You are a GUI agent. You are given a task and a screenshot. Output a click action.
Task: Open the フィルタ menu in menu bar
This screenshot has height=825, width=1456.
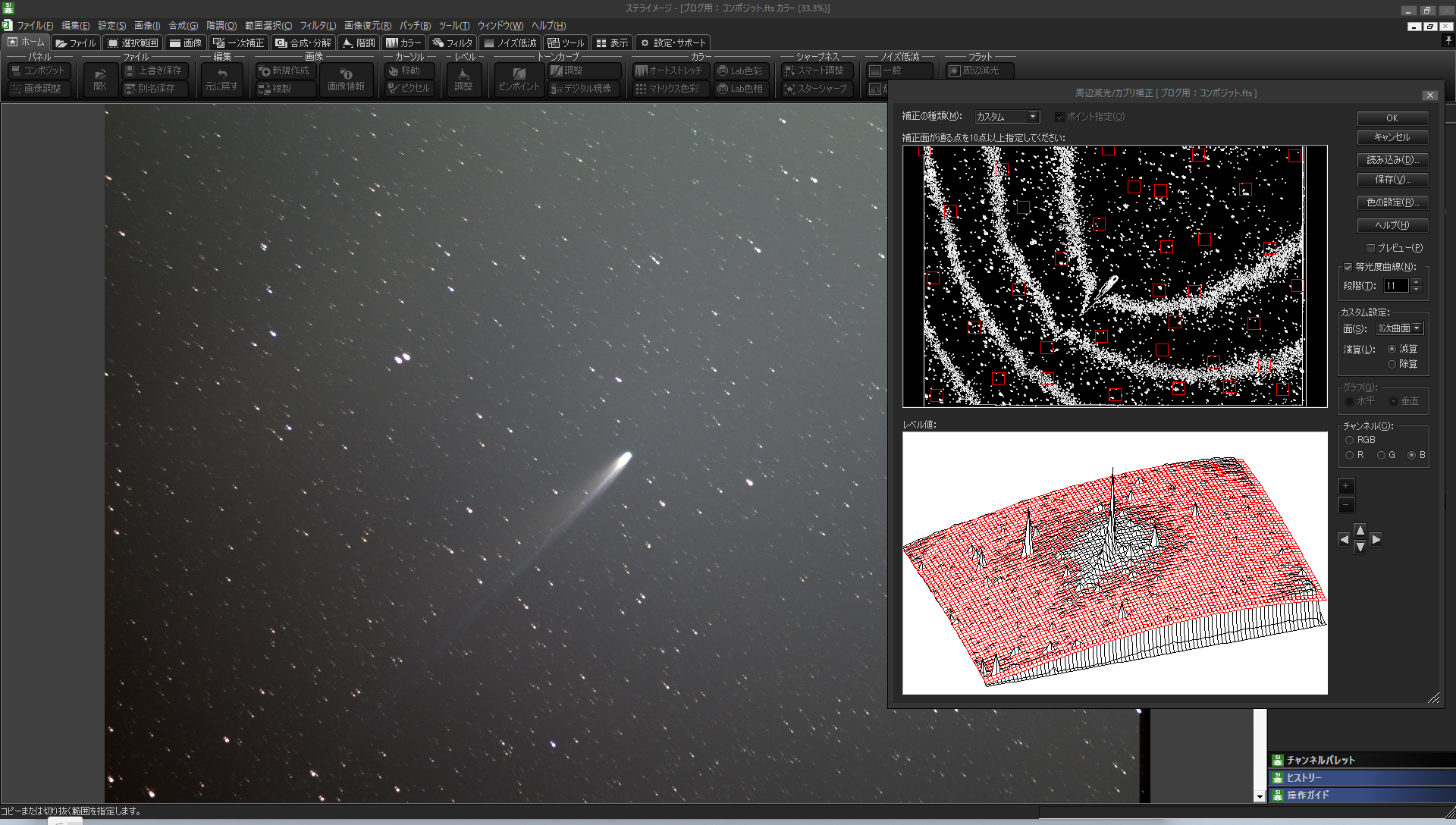[317, 26]
